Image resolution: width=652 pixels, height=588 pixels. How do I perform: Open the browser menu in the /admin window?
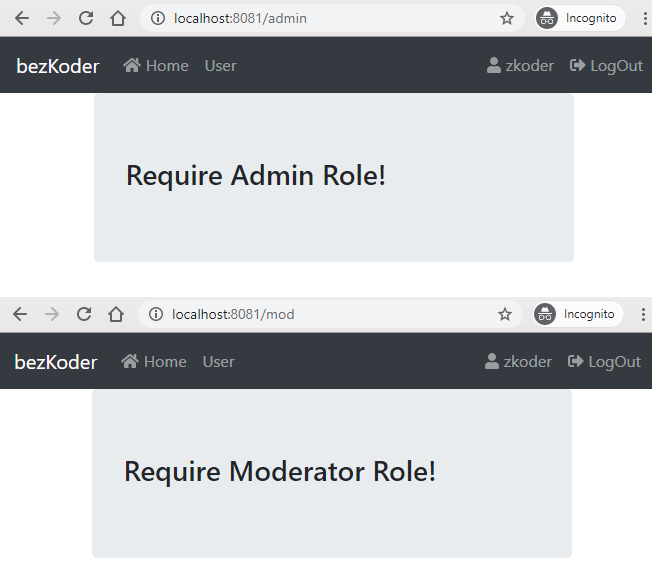643,18
